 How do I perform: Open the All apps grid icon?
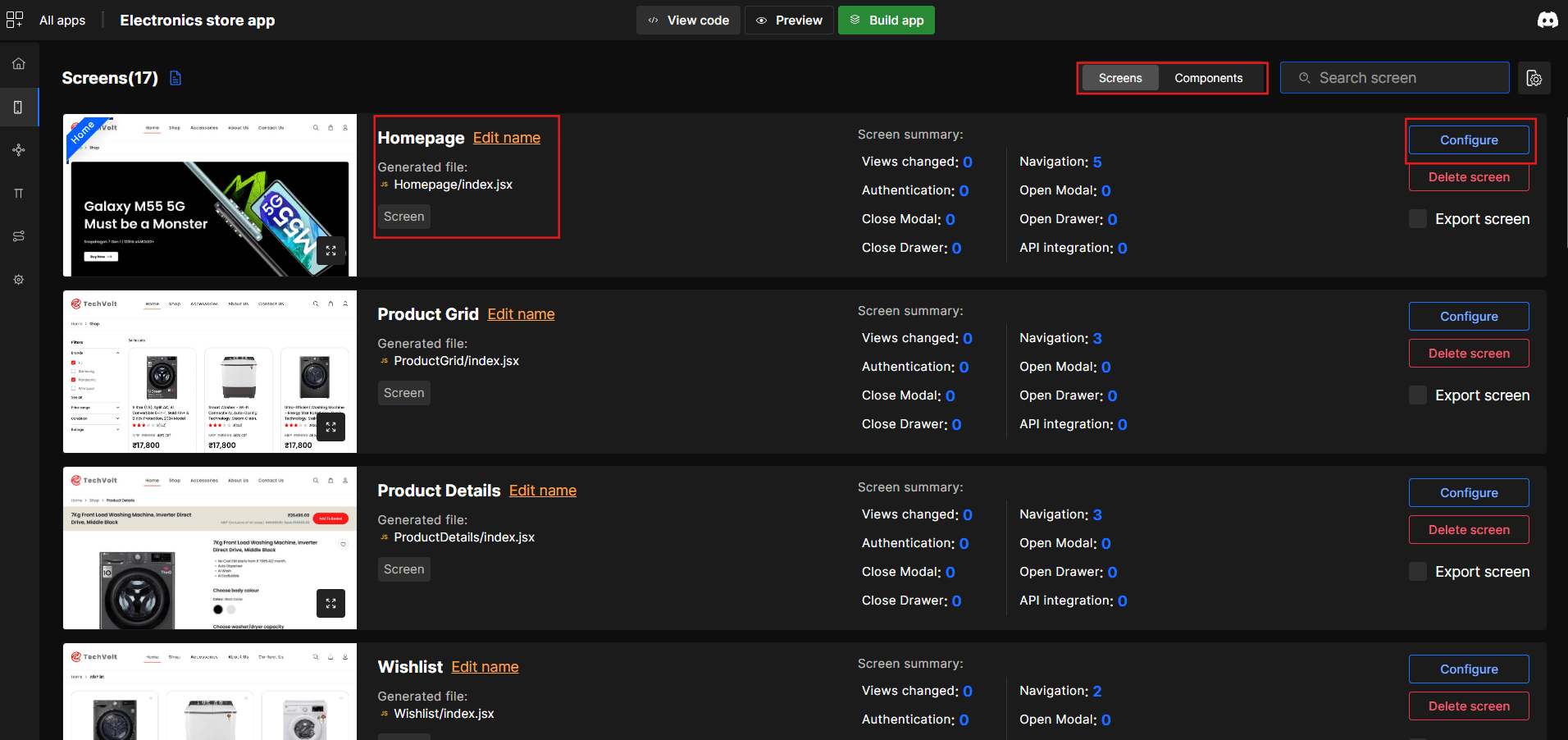(x=15, y=20)
